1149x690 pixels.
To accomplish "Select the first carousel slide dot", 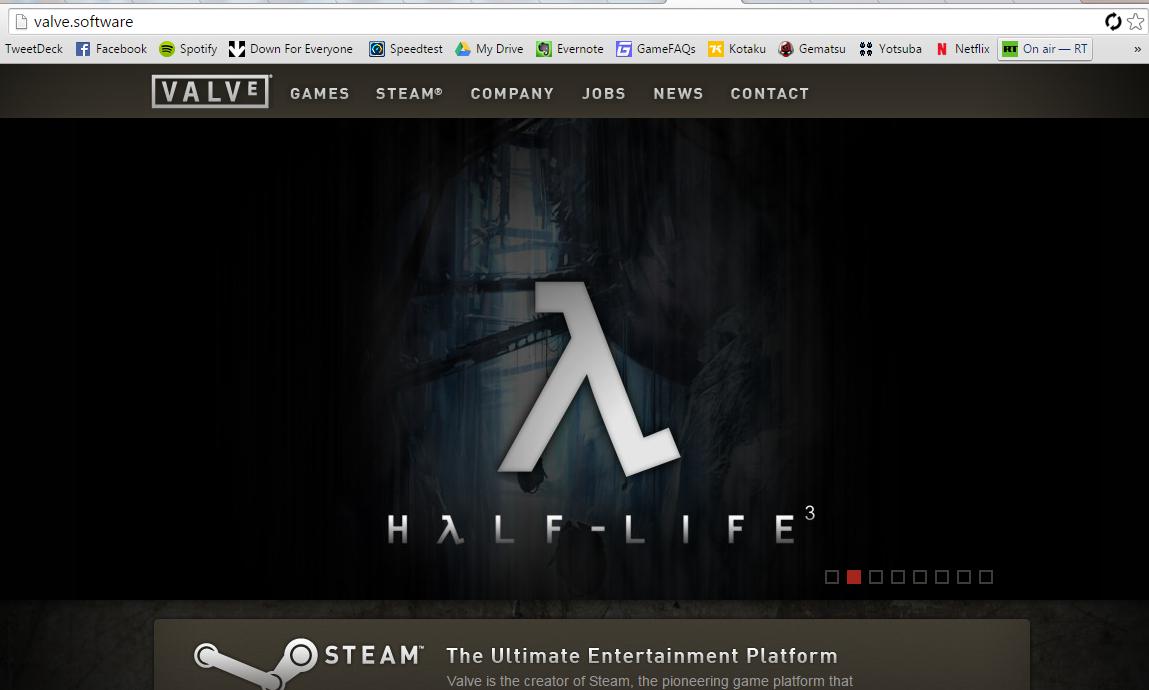I will [x=831, y=576].
